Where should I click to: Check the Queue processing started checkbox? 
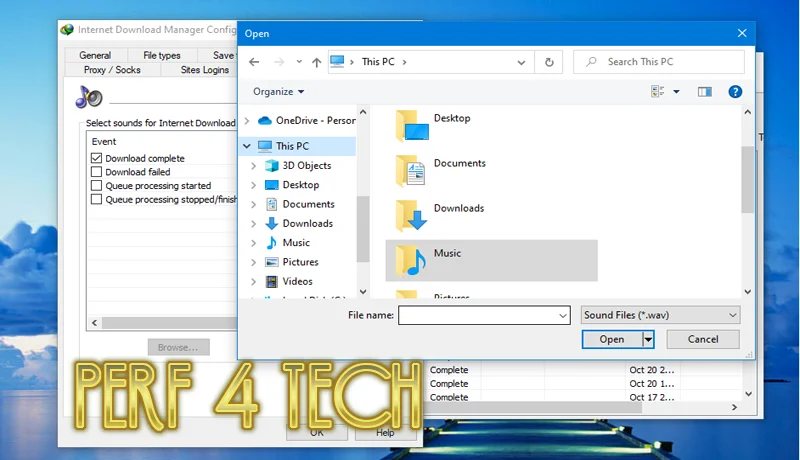97,186
